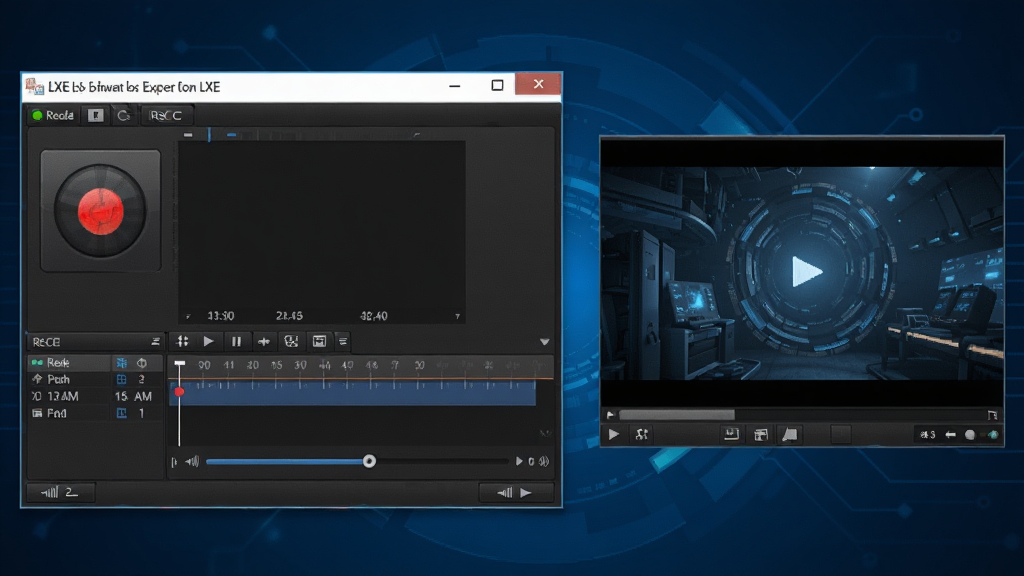Screen dimensions: 1024x576
Task: Open the circular-arrow tab left of RSCC
Action: pyautogui.click(x=123, y=116)
